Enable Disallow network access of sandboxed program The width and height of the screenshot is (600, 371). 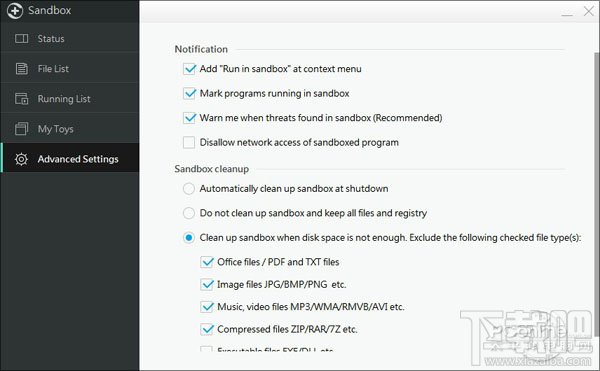point(189,142)
